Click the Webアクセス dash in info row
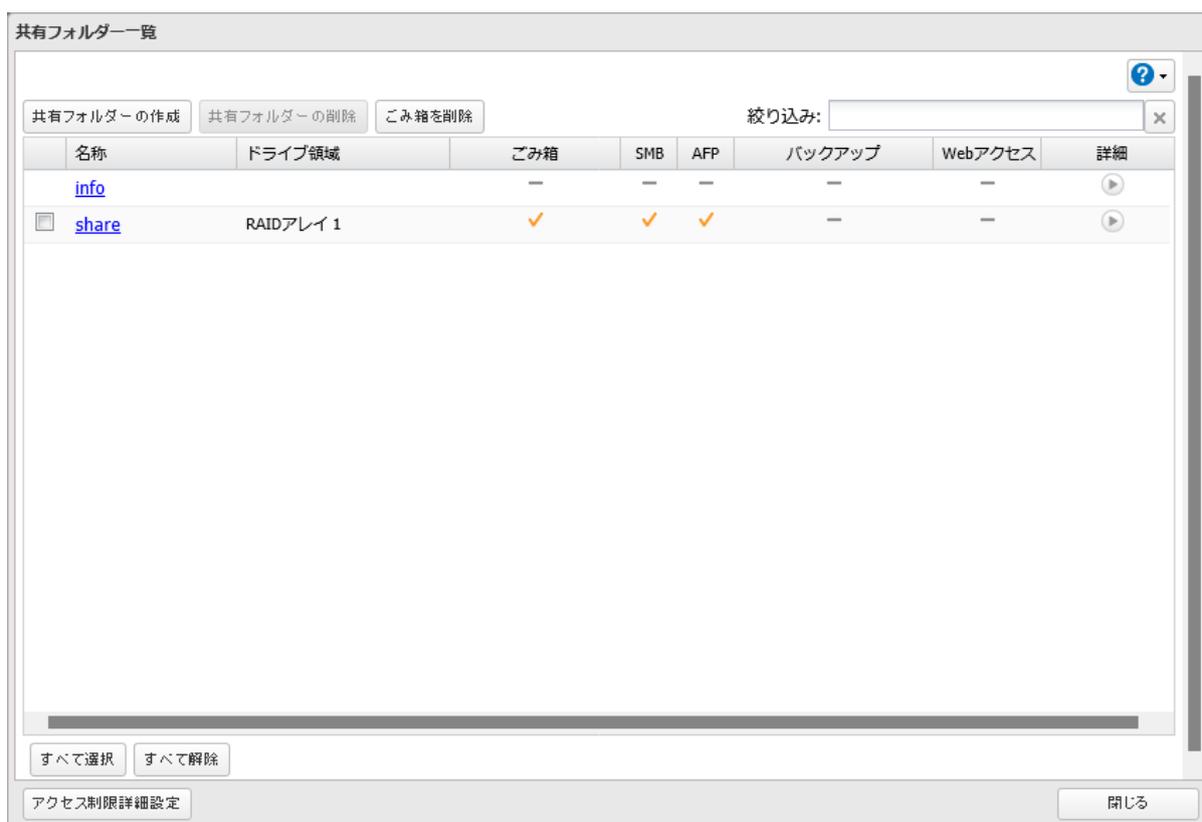This screenshot has width=1202, height=822. point(987,184)
